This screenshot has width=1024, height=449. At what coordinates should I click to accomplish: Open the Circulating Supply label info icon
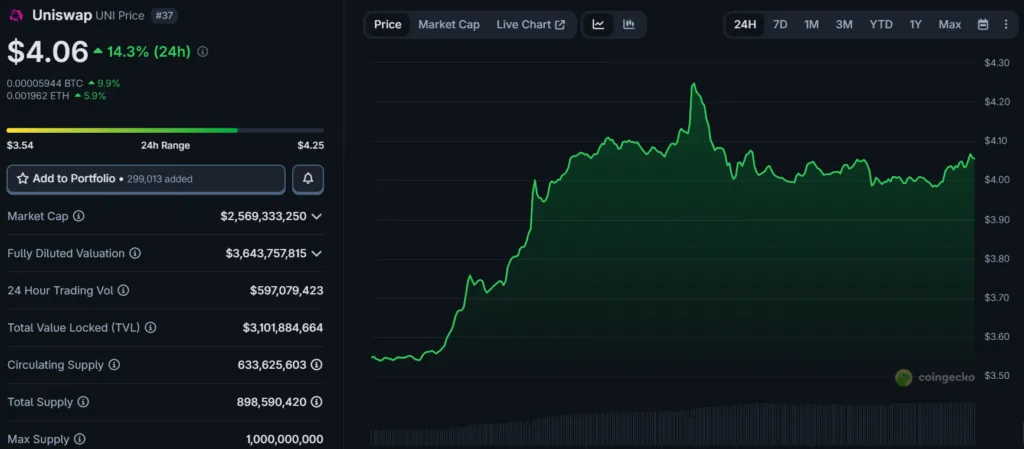coord(114,365)
